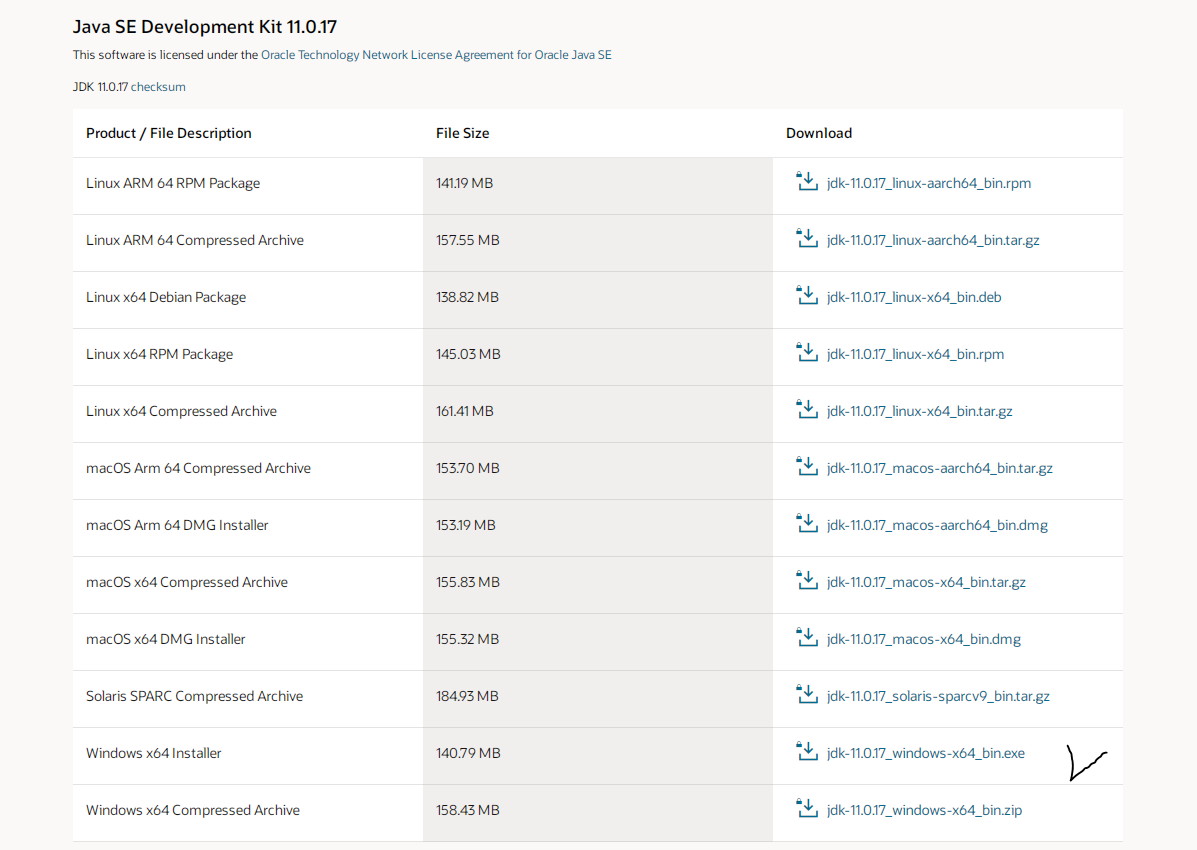1197x850 pixels.
Task: Open the JDK 11.0.17 checksum link
Action: (158, 87)
